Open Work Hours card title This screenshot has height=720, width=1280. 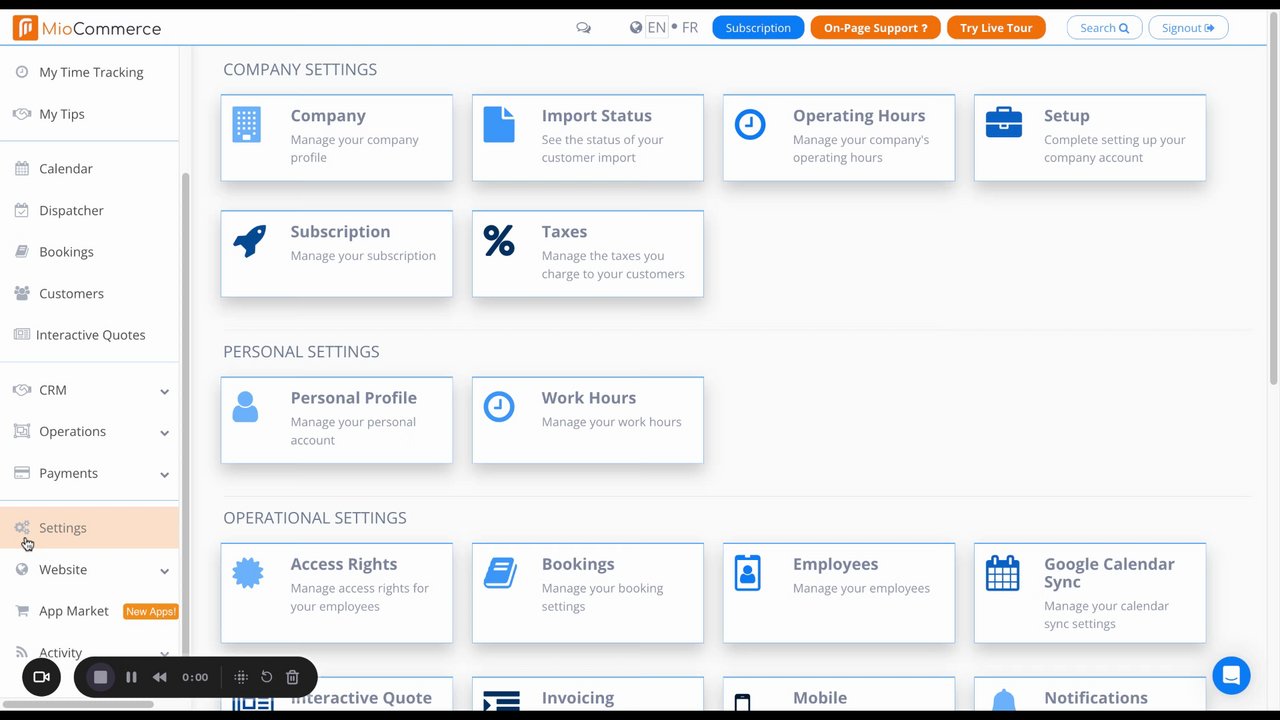click(588, 398)
